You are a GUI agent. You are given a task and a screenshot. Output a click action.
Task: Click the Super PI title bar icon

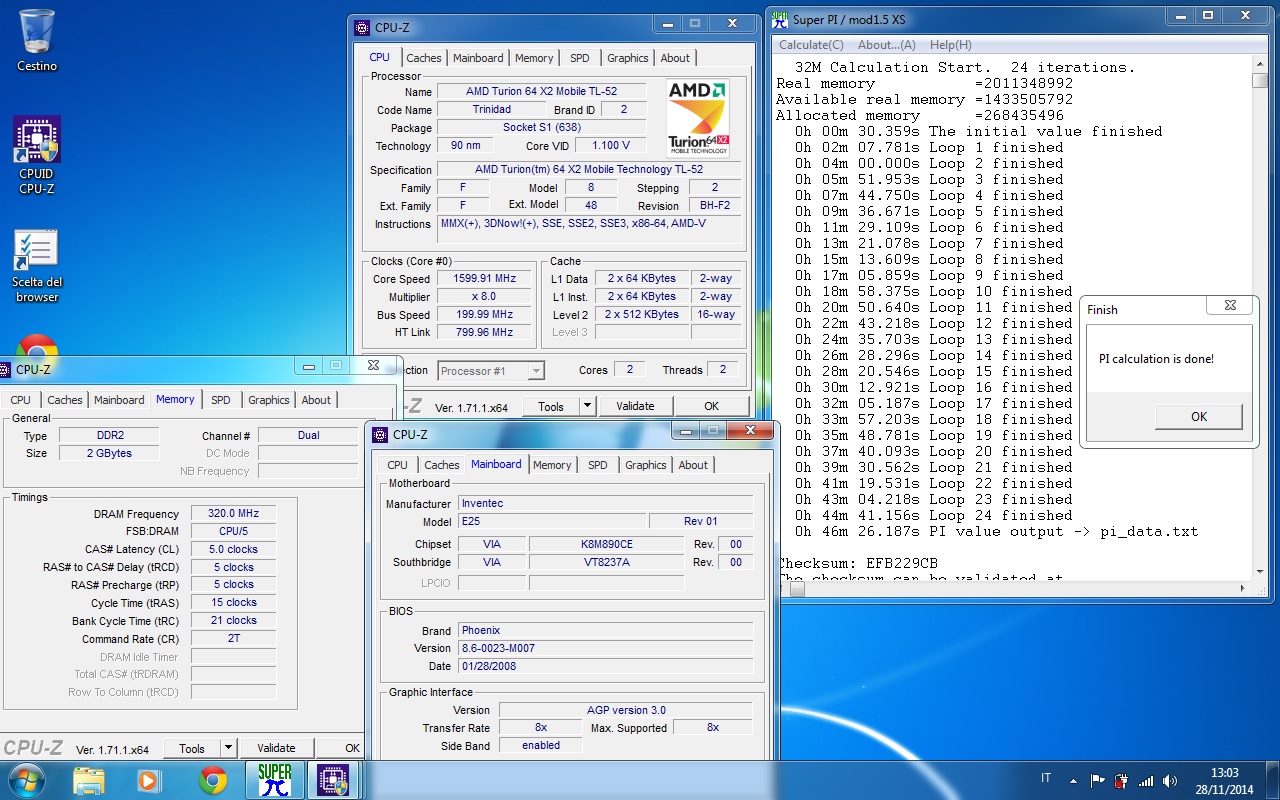click(x=781, y=18)
